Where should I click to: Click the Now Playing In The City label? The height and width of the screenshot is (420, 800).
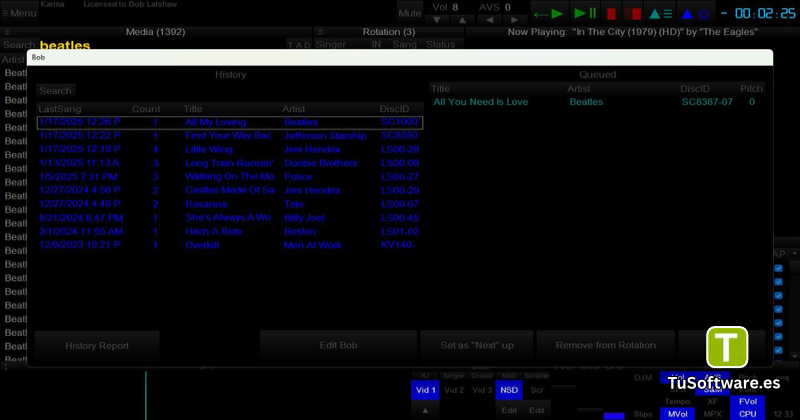633,32
